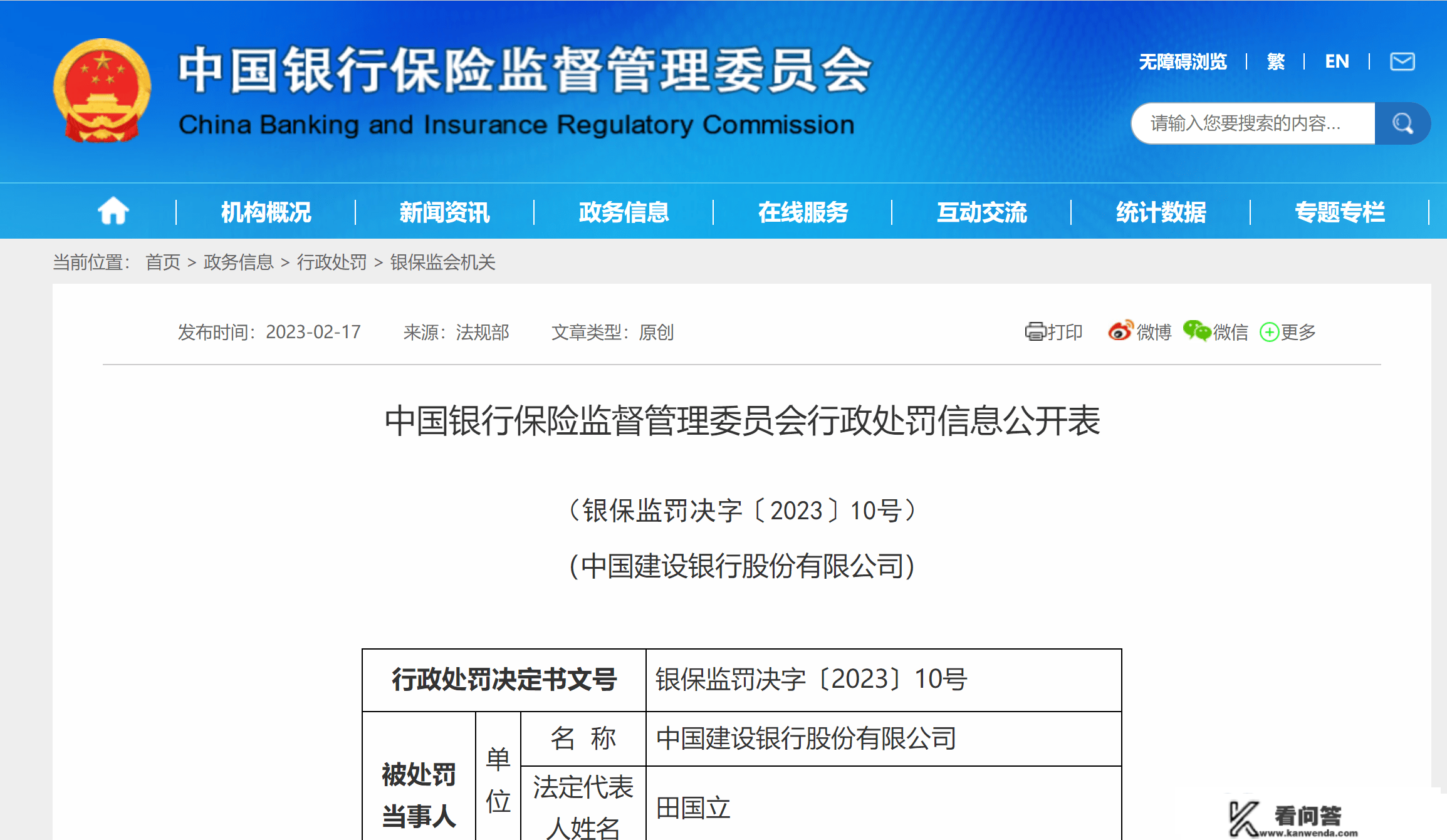The width and height of the screenshot is (1447, 840).
Task: Click English title China Banking and Insurance Regulatory Commission
Action: 516,125
